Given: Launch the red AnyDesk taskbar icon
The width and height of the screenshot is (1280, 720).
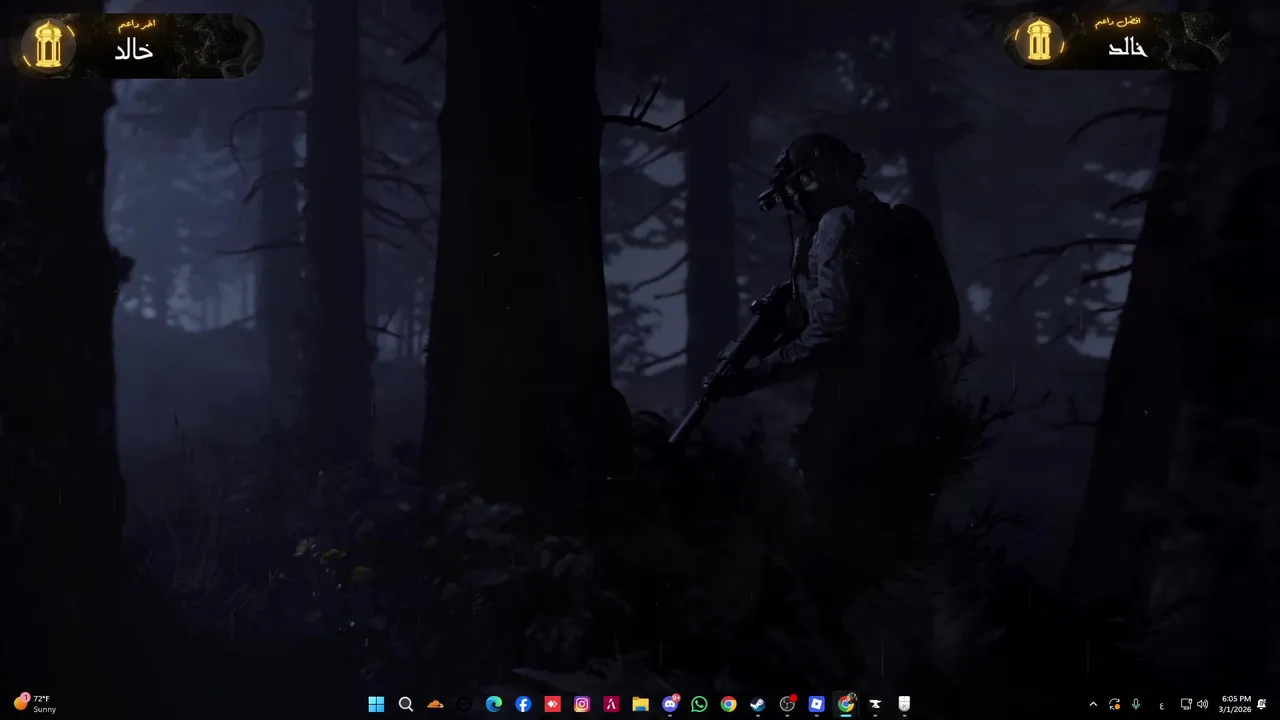Looking at the screenshot, I should (552, 704).
